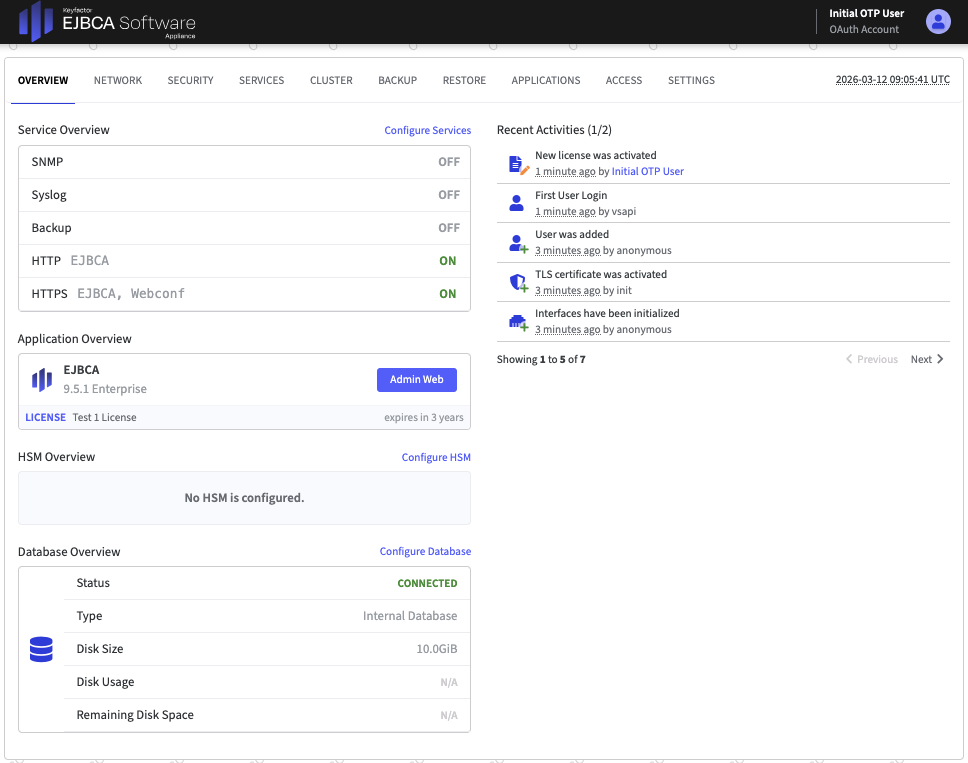Click the Initial OTP User link in activities
The height and width of the screenshot is (763, 968).
pos(648,172)
